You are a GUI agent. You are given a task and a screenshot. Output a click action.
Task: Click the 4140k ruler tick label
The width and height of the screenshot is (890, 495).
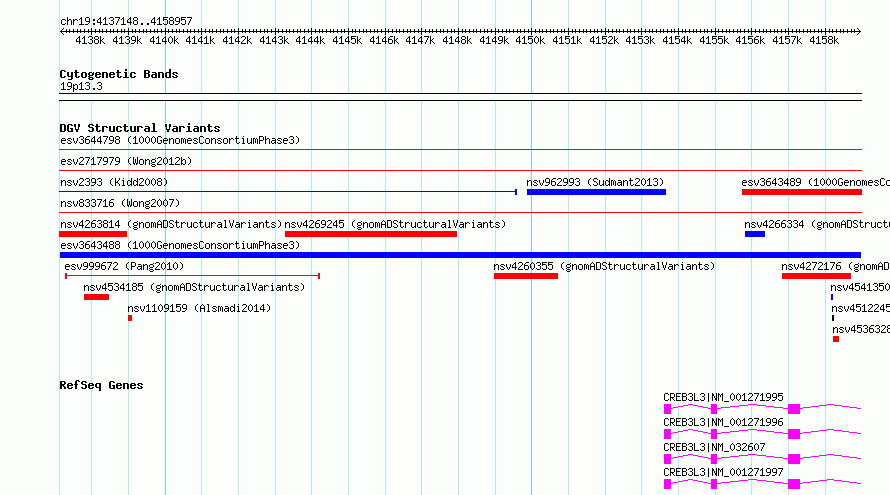pyautogui.click(x=164, y=40)
